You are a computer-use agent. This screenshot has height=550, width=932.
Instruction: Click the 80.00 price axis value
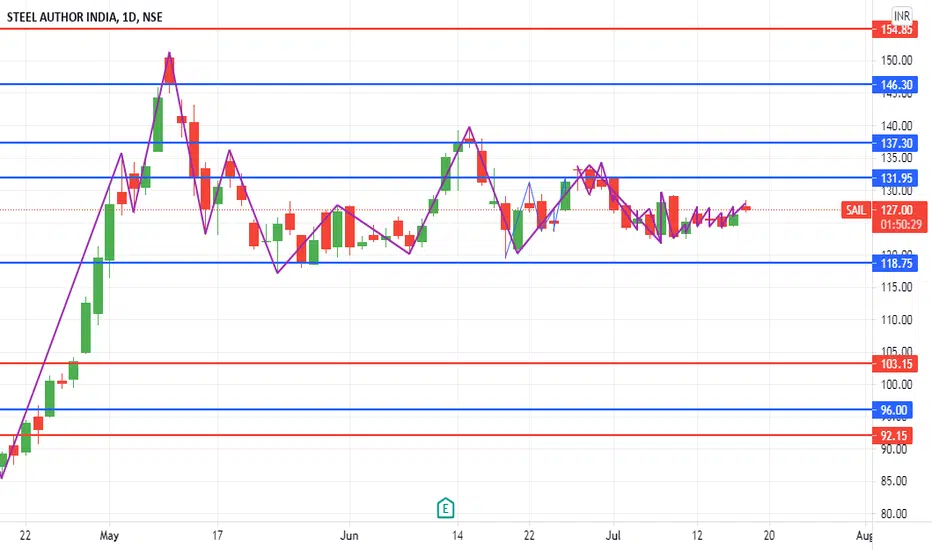coord(896,514)
